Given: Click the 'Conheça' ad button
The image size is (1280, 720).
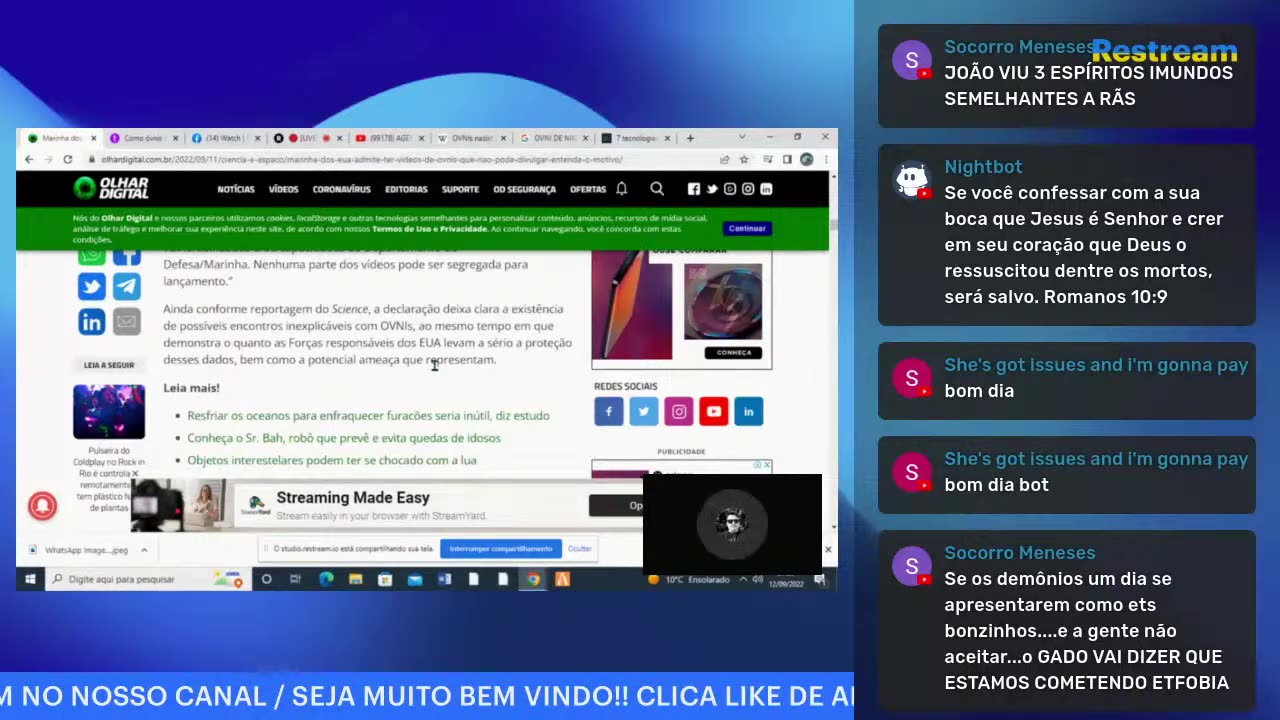Looking at the screenshot, I should click(x=733, y=352).
